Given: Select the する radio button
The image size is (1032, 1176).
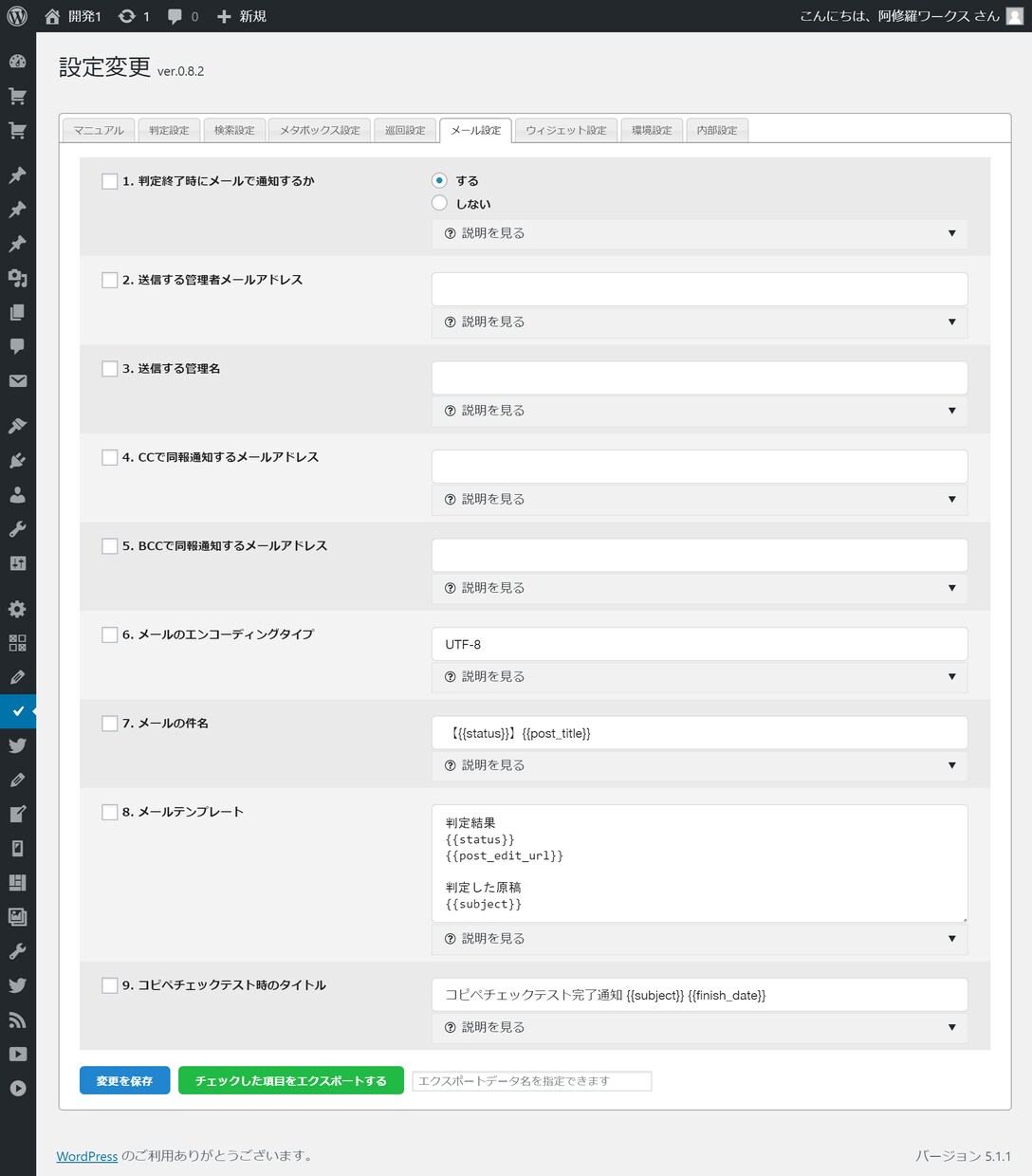Looking at the screenshot, I should pyautogui.click(x=439, y=180).
